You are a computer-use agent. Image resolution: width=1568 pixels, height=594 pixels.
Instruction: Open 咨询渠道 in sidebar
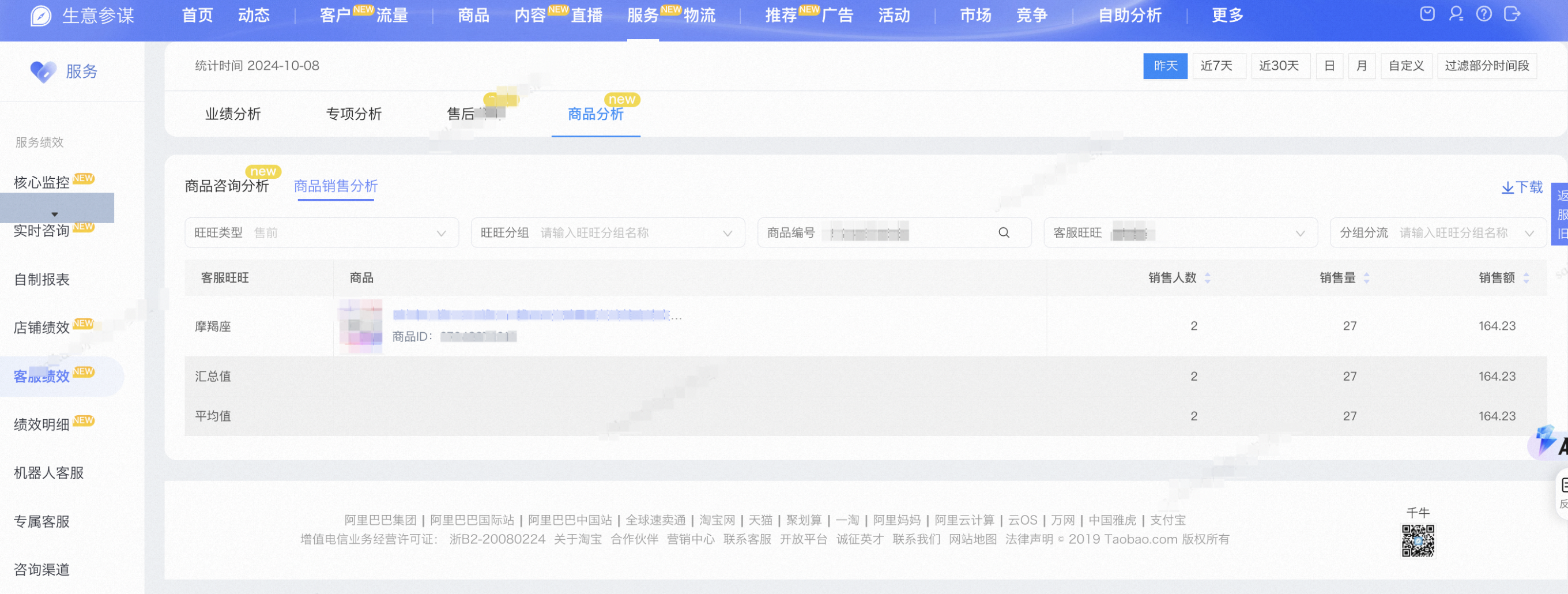[42, 570]
